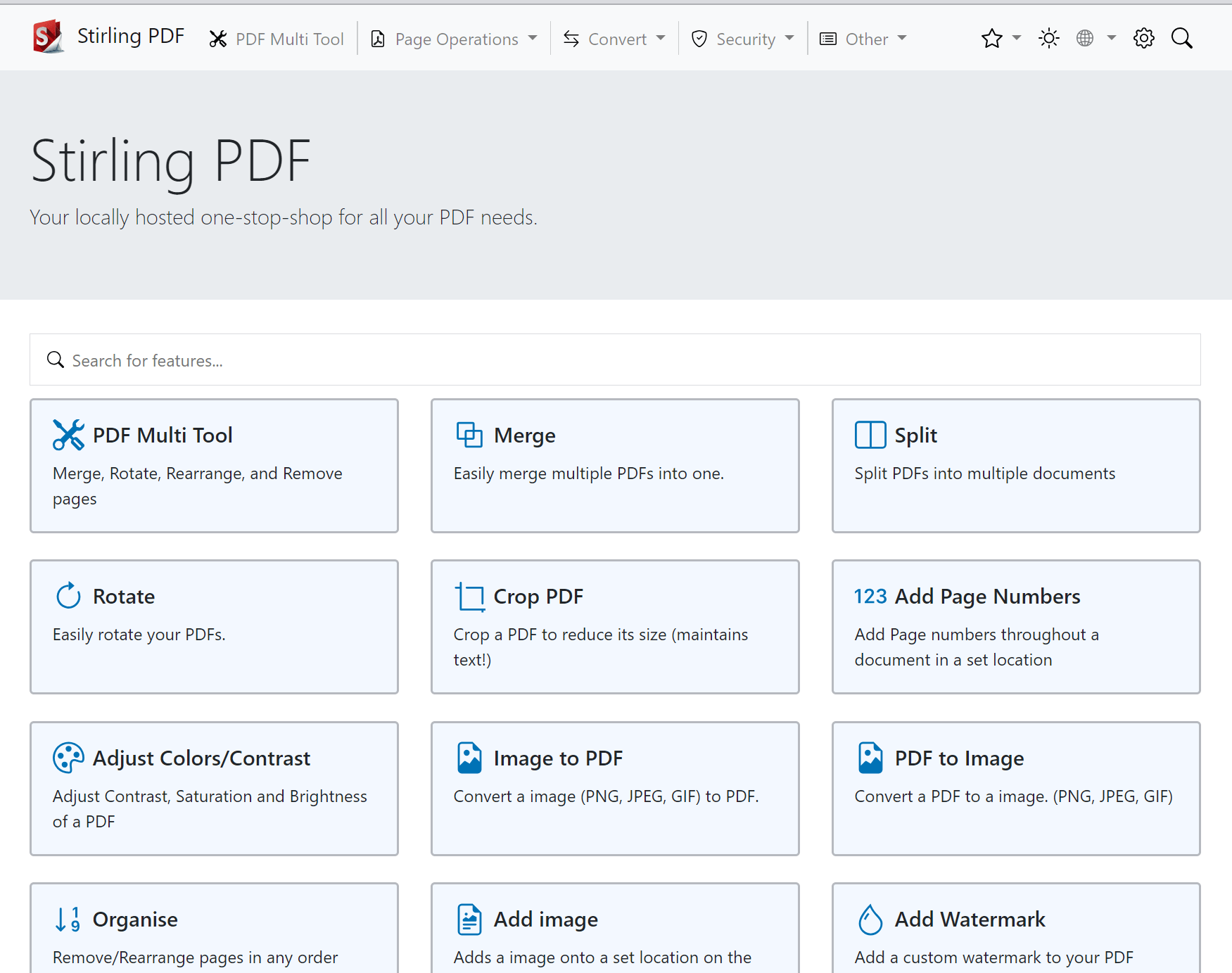The height and width of the screenshot is (973, 1232).
Task: Click the PDF Multi Tool wrench icon card
Action: point(68,435)
